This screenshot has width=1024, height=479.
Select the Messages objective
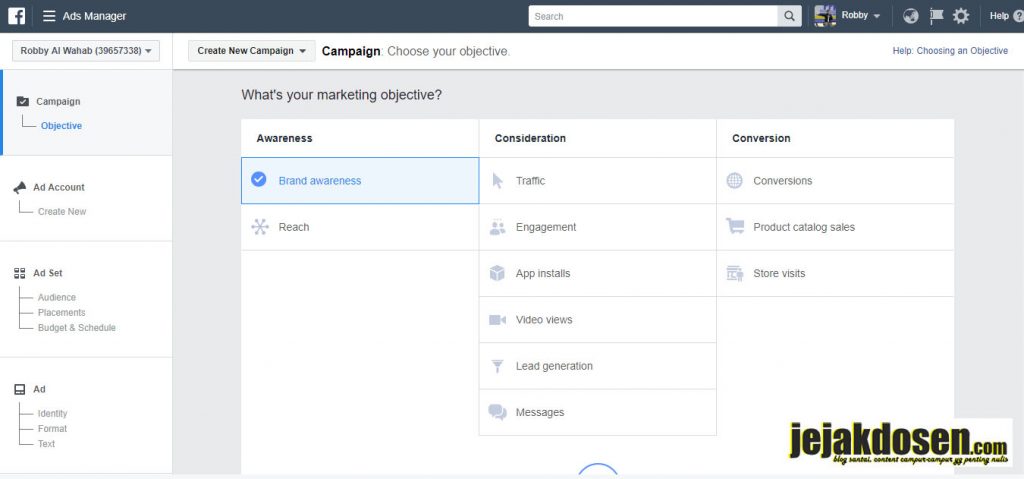[x=598, y=412]
